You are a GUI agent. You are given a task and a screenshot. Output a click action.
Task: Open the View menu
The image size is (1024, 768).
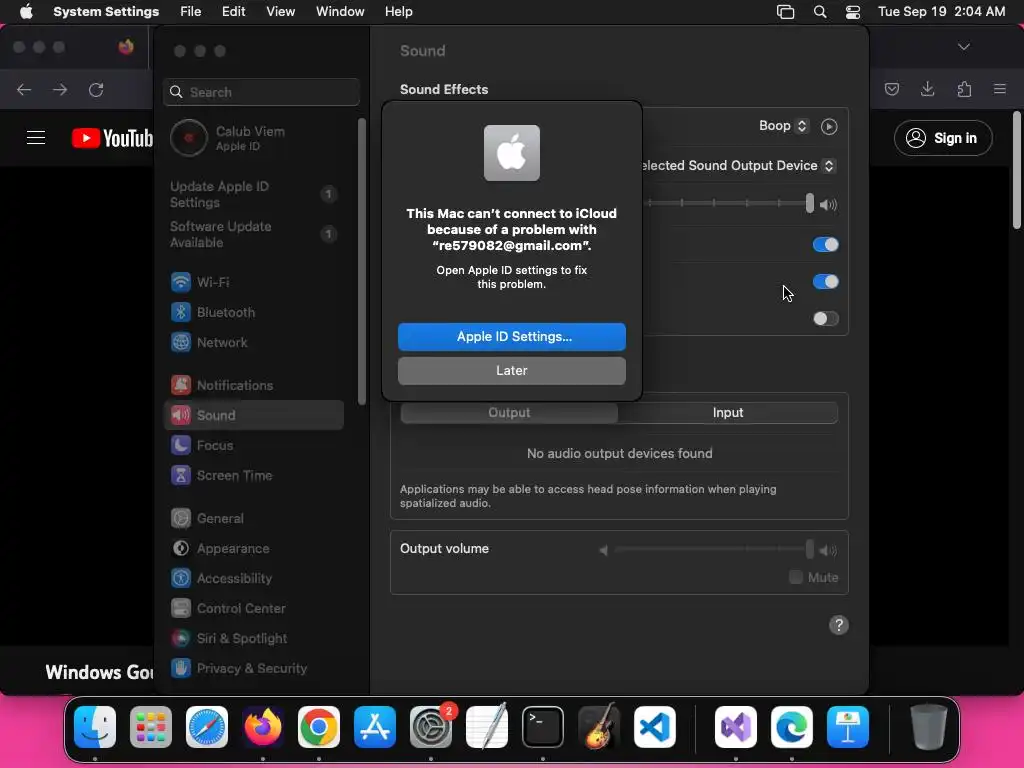coord(280,12)
